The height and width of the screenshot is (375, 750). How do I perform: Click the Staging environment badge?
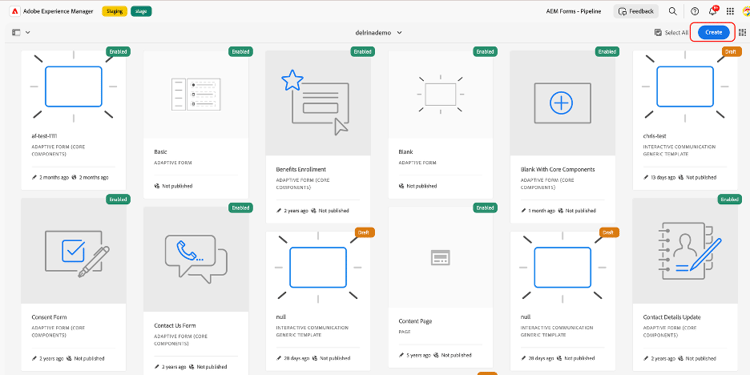point(114,11)
